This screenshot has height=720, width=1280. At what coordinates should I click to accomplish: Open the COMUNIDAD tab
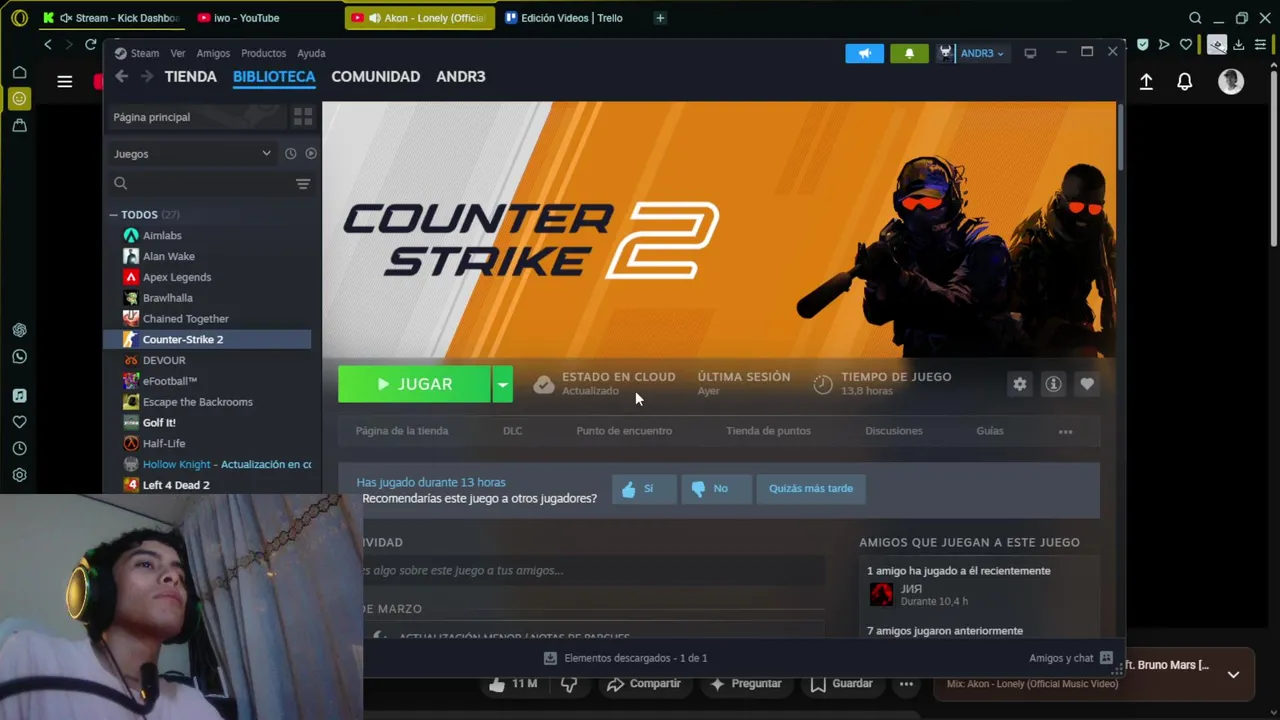375,77
